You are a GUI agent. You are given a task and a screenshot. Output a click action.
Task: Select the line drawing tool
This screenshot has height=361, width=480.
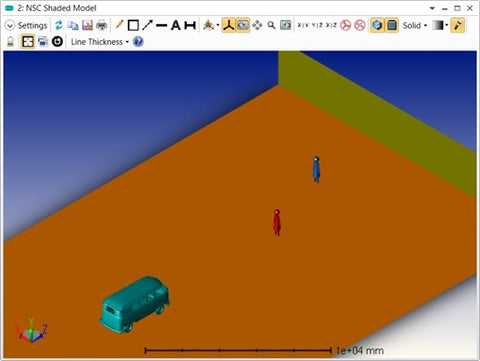162,25
